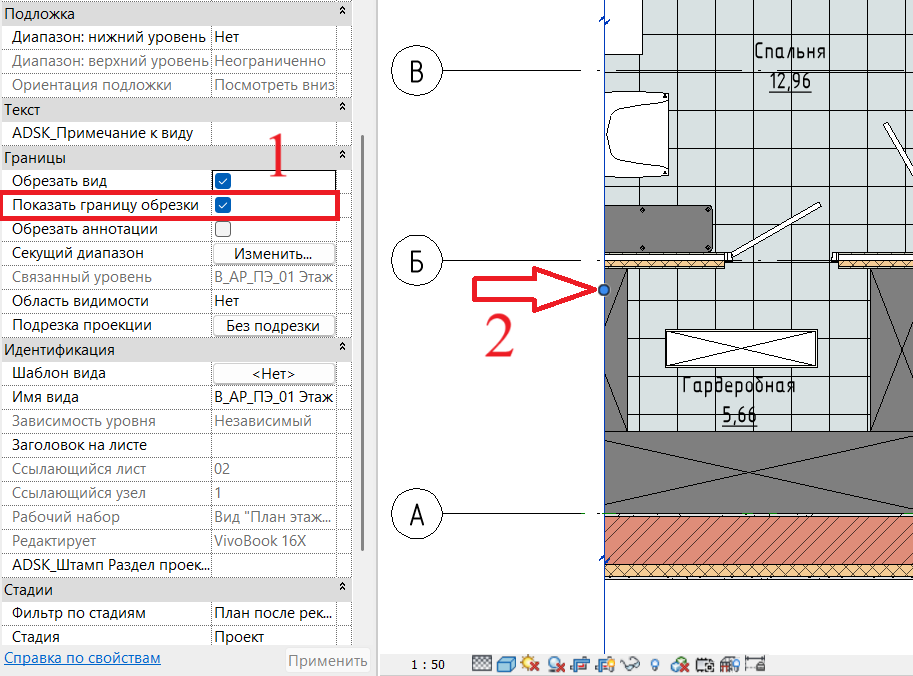Open the Temporary View Properties icon
Screen dimensions: 913x676
pos(705,664)
